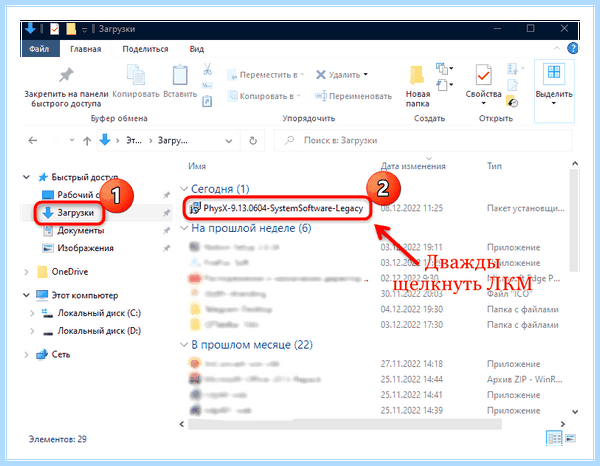Click the Загру... segment in the address bar

(173, 141)
